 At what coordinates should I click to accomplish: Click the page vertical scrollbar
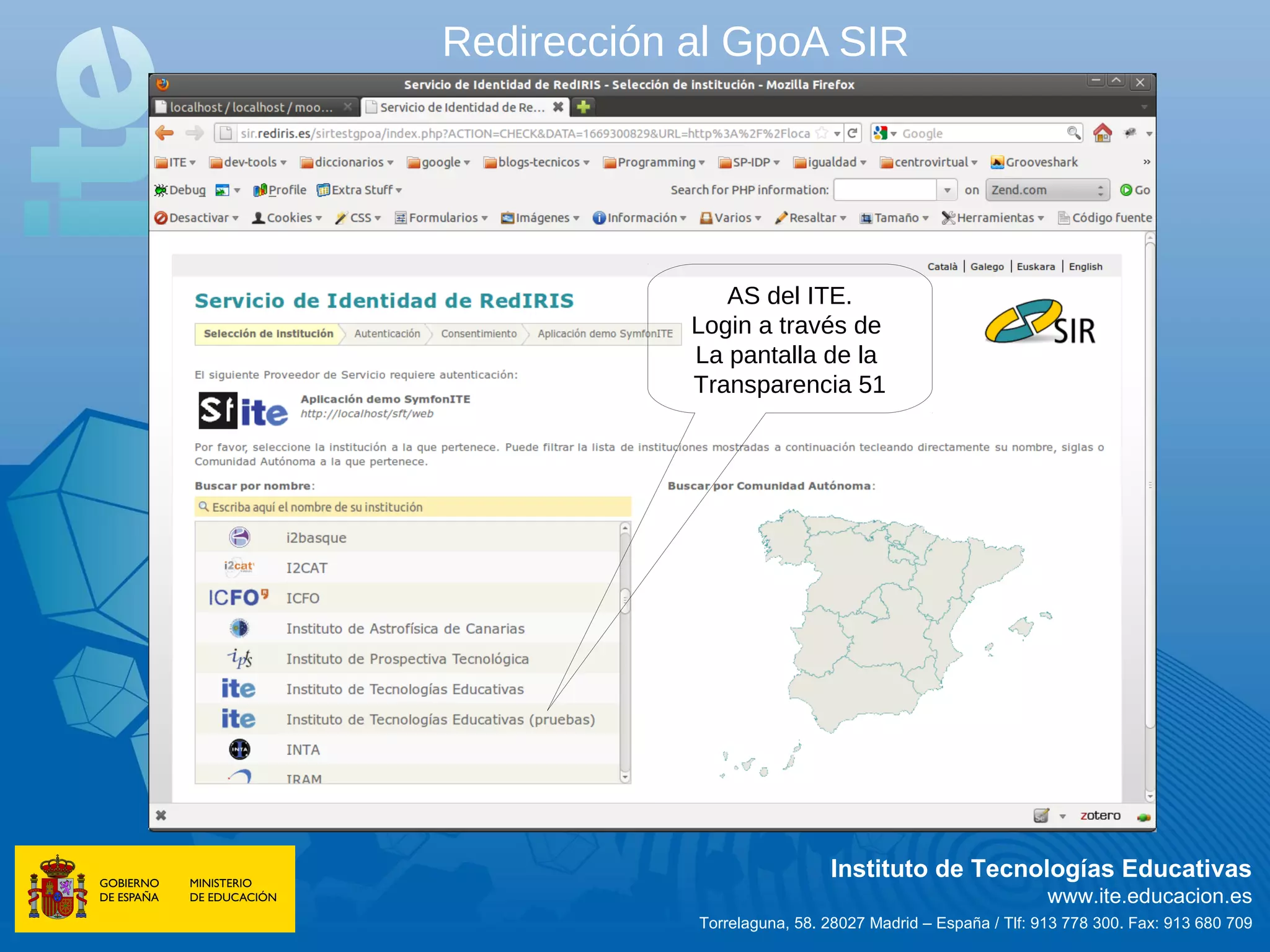tap(1150, 487)
